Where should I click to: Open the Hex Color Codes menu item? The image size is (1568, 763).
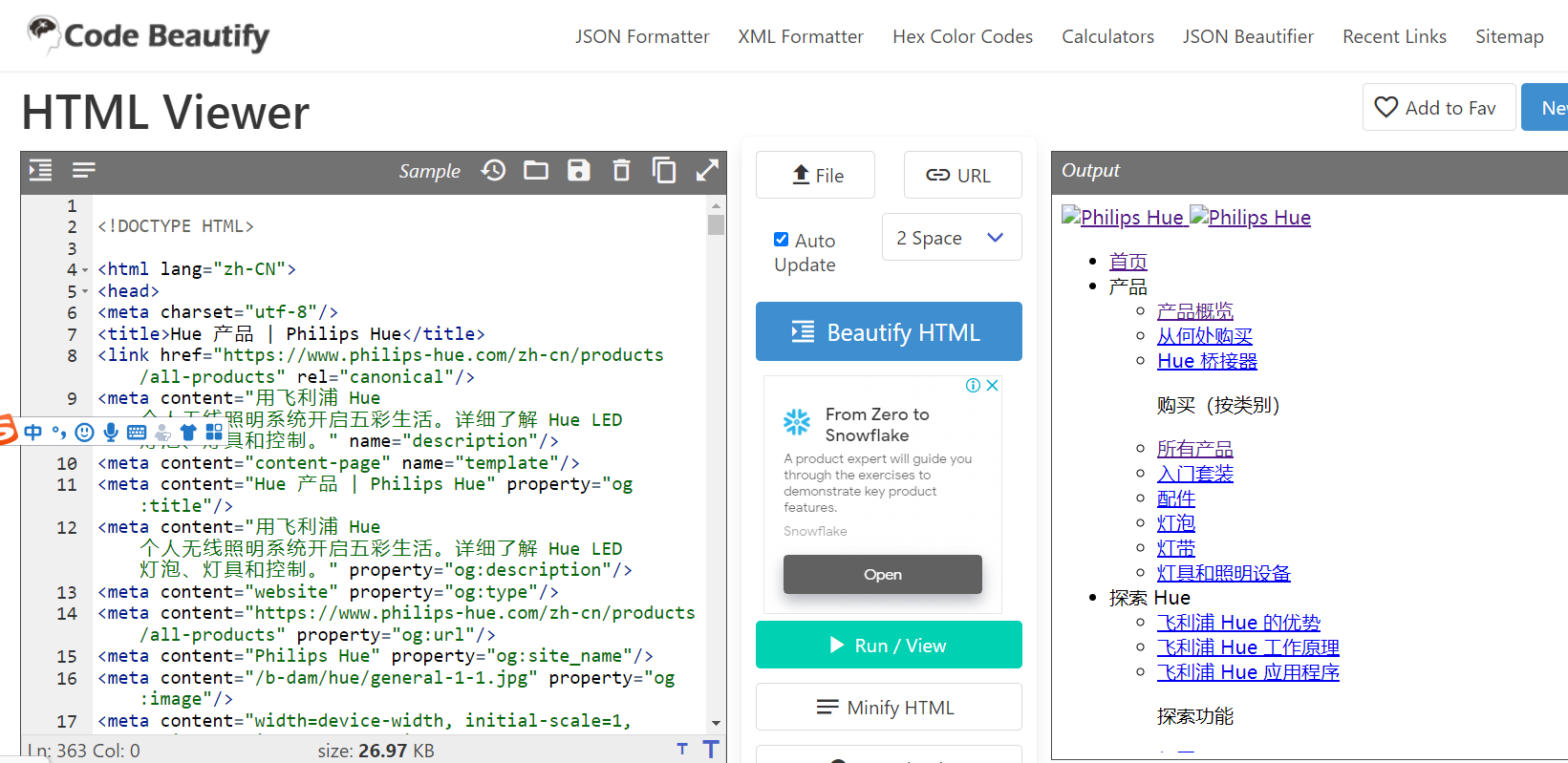[x=962, y=36]
